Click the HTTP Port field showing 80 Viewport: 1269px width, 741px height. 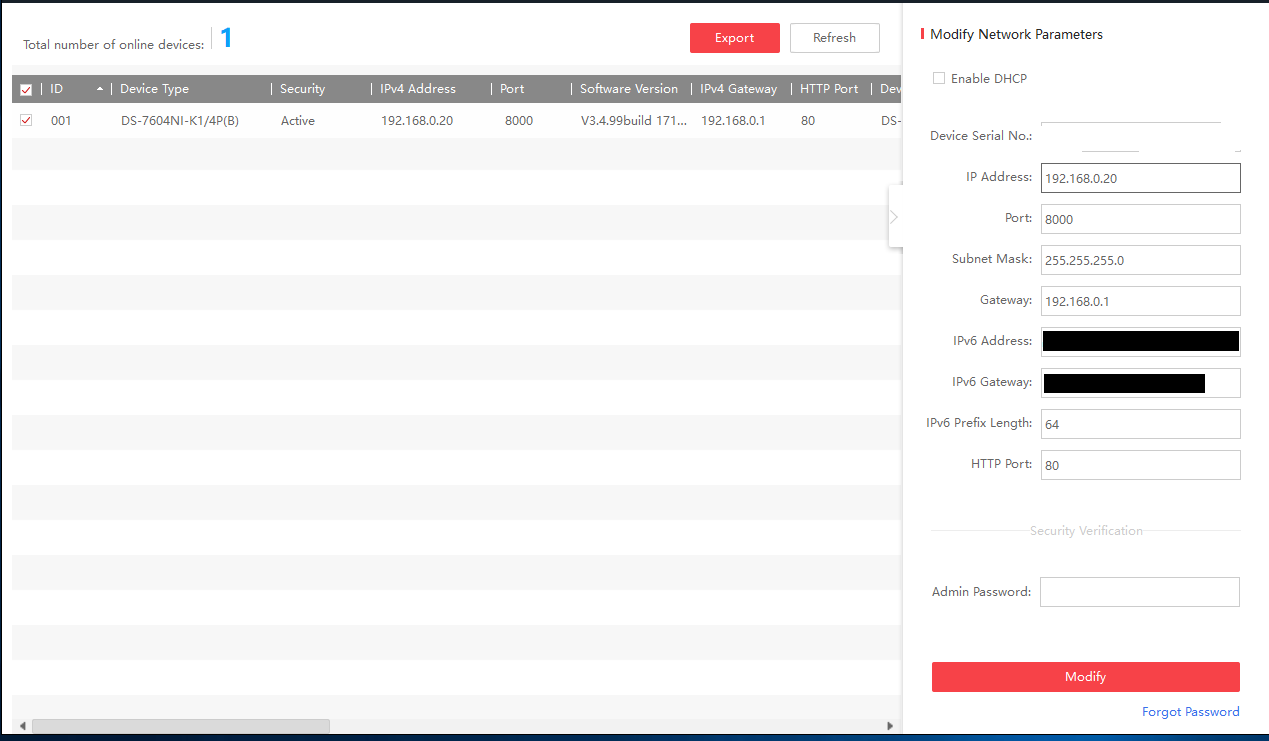(x=1140, y=464)
